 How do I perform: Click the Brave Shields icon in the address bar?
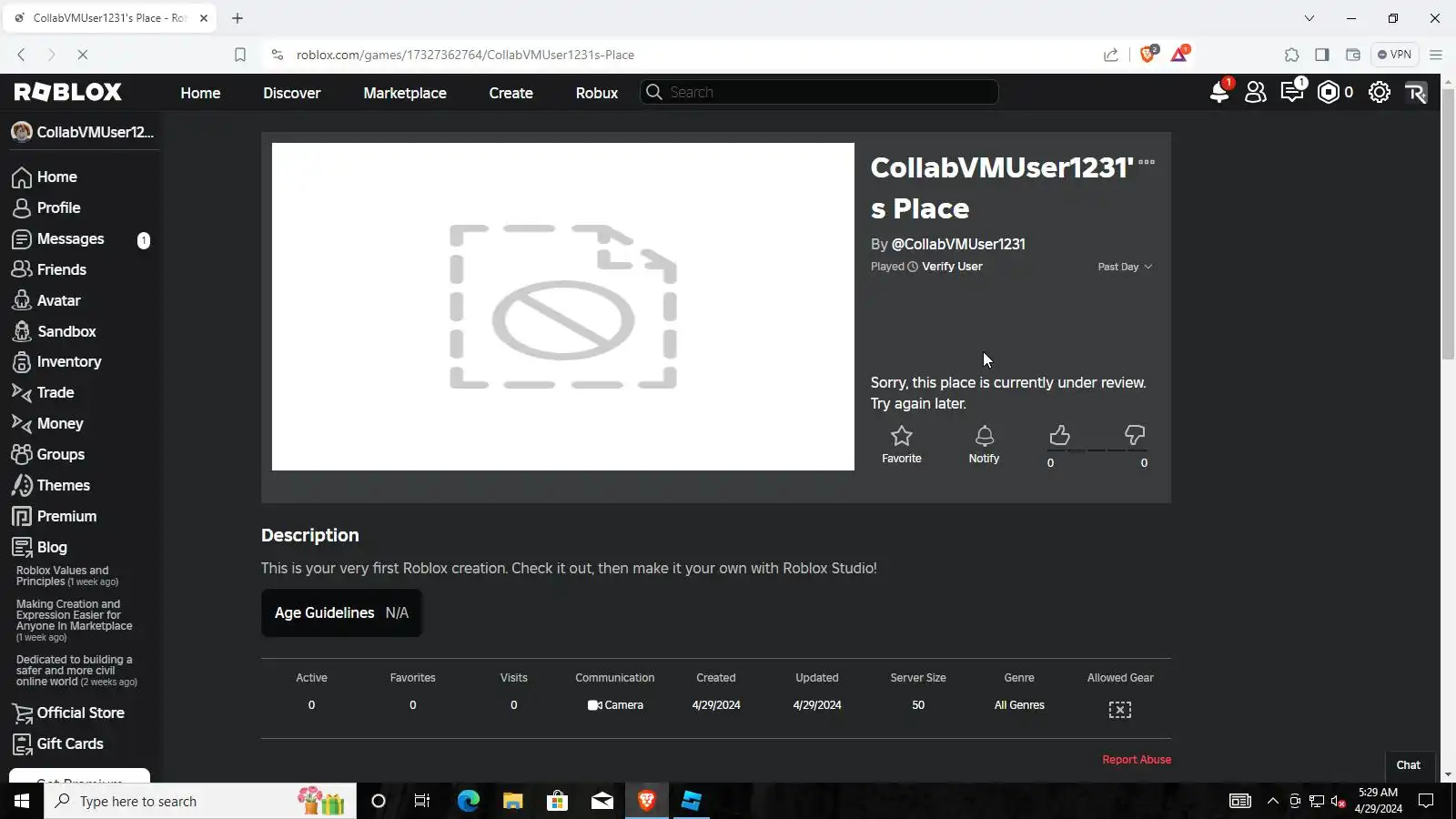click(1148, 55)
